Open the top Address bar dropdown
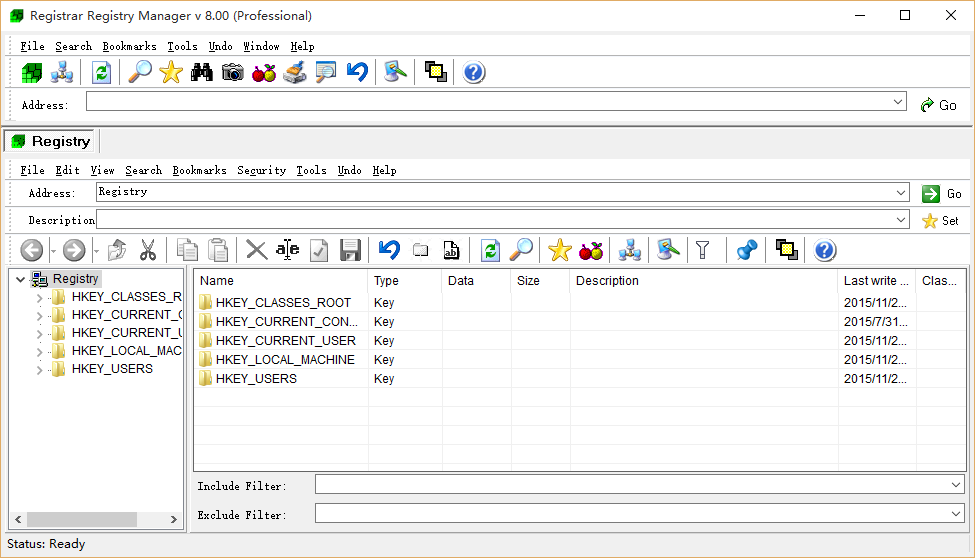Image resolution: width=975 pixels, height=558 pixels. tap(897, 101)
